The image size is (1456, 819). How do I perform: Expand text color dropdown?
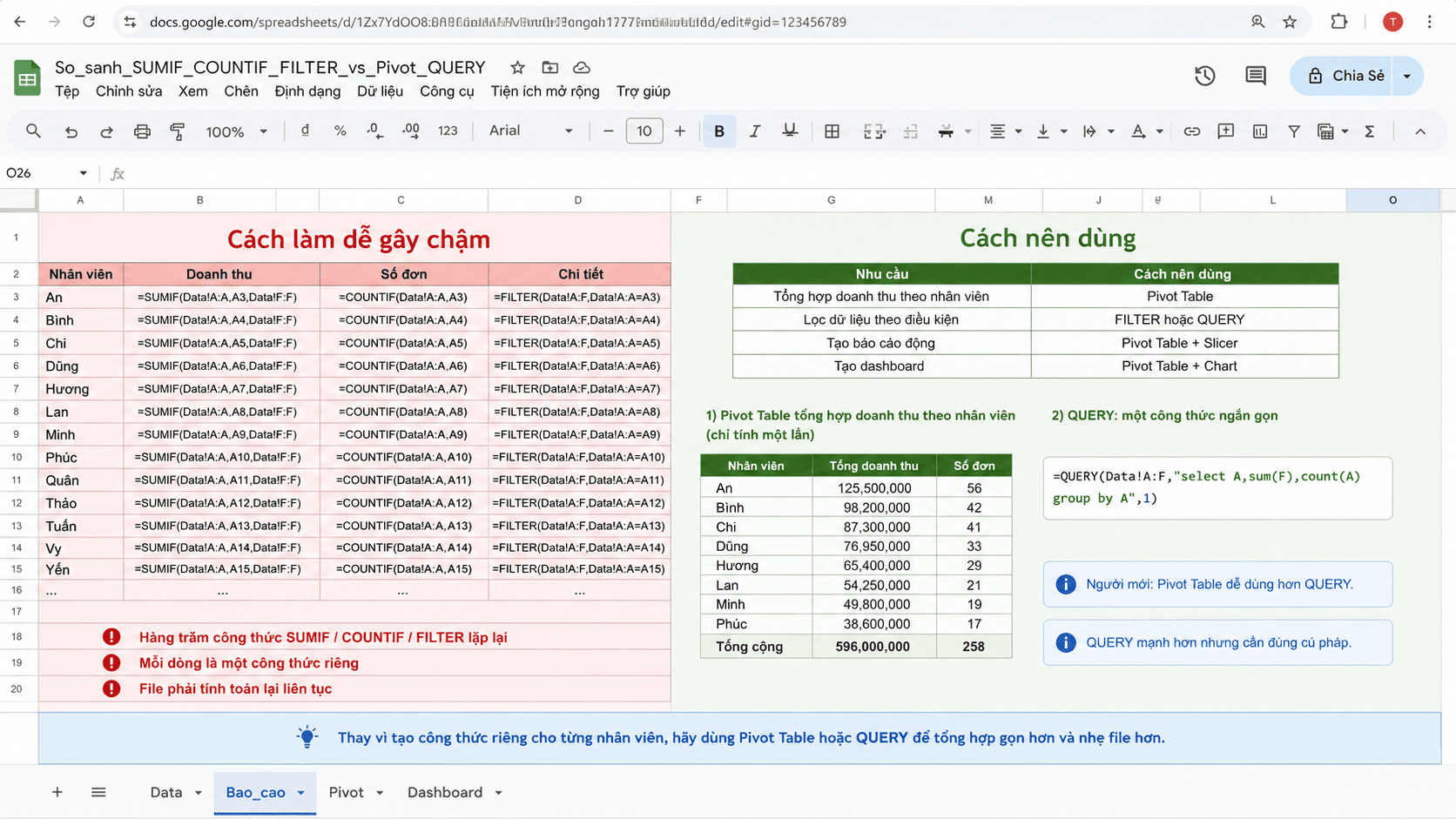pos(1159,132)
